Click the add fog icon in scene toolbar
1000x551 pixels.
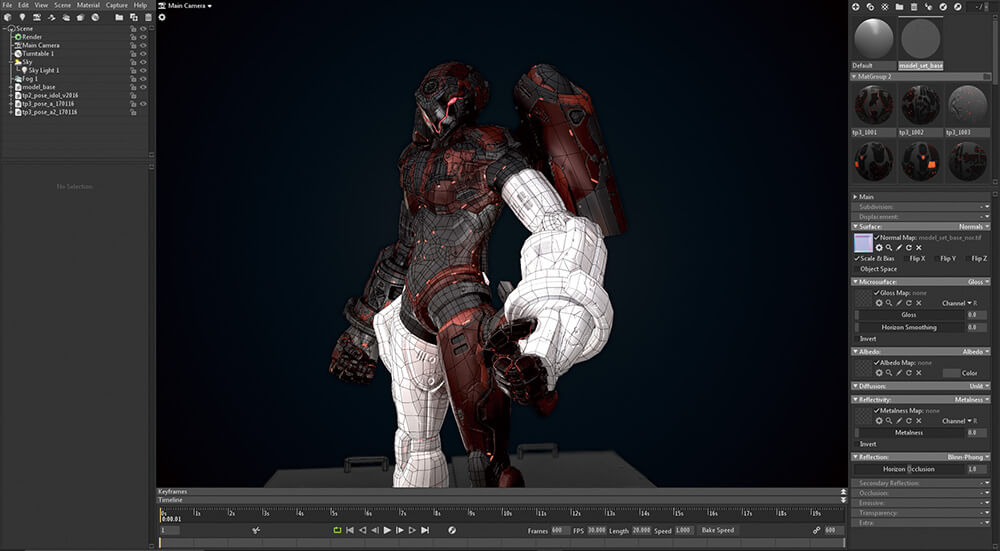coord(66,17)
